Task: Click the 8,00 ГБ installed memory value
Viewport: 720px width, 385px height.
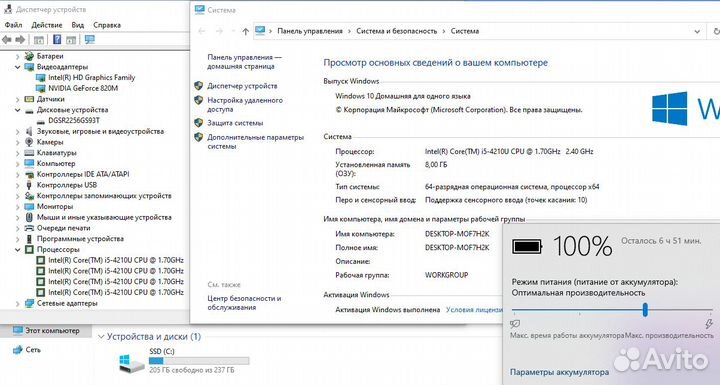Action: click(436, 164)
